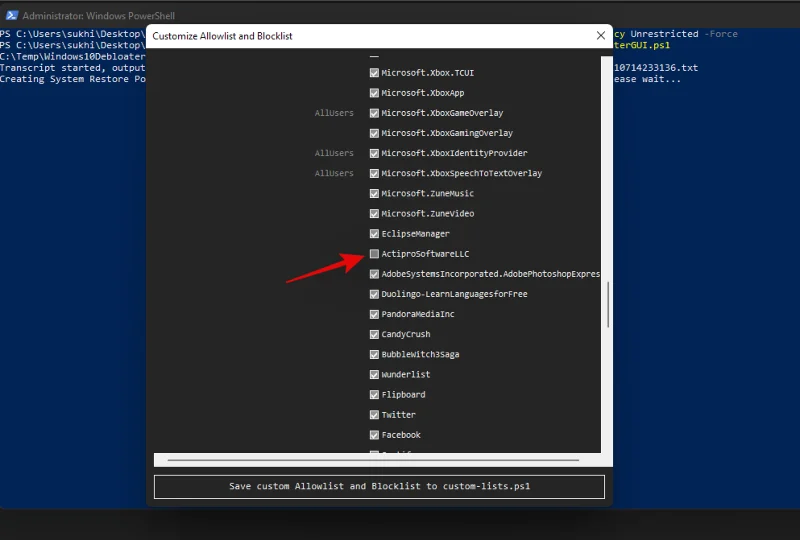Save custom Allowlist and Blocklist to custom-lists.ps1
This screenshot has width=800, height=540.
pyautogui.click(x=379, y=487)
